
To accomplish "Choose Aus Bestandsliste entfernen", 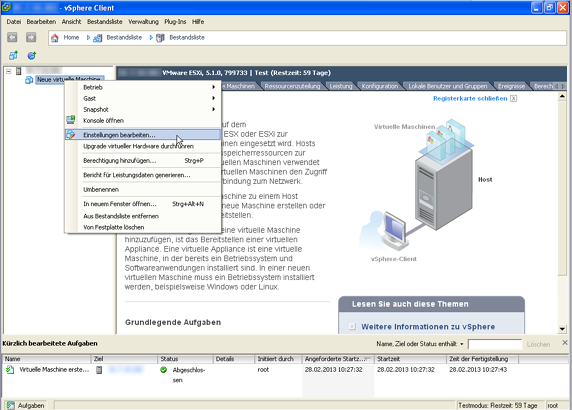I will 143,216.
